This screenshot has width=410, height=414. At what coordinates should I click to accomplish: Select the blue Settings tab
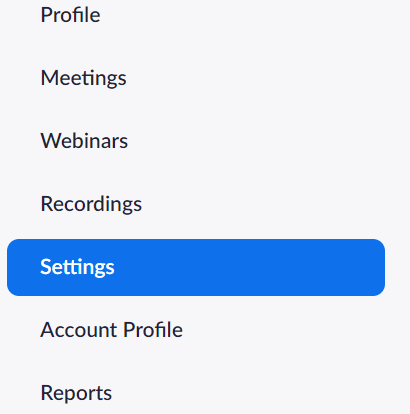[x=196, y=267]
